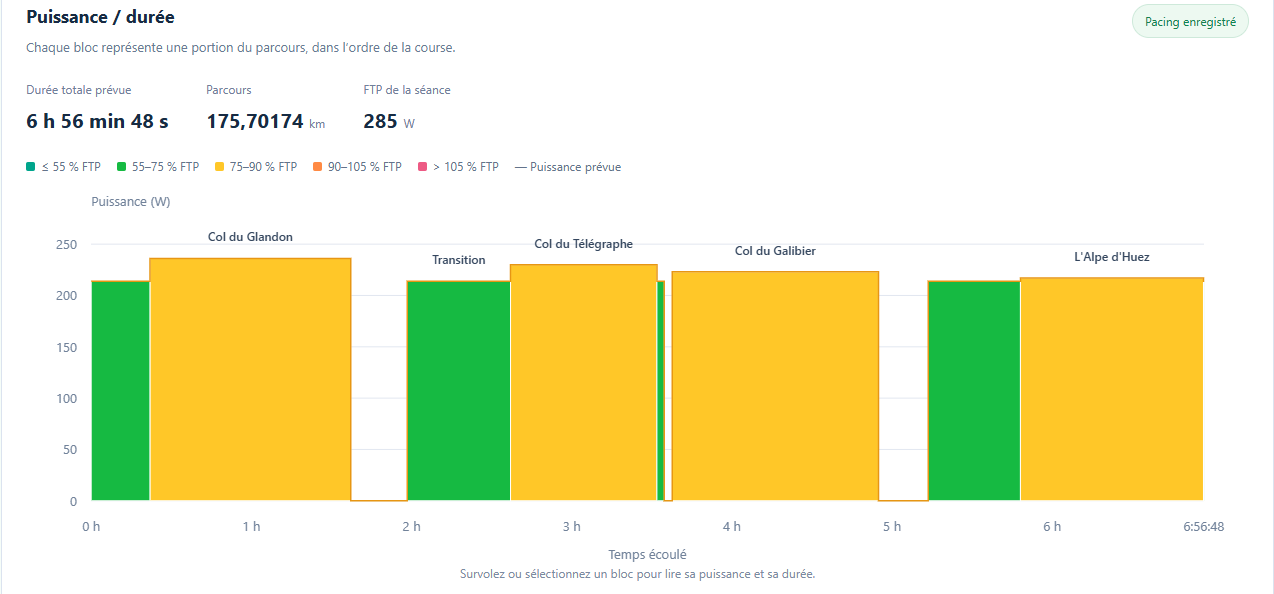Screen dimensions: 1274x594
Task: Click the 75–90 % FTP legend swatch
Action: 220,167
